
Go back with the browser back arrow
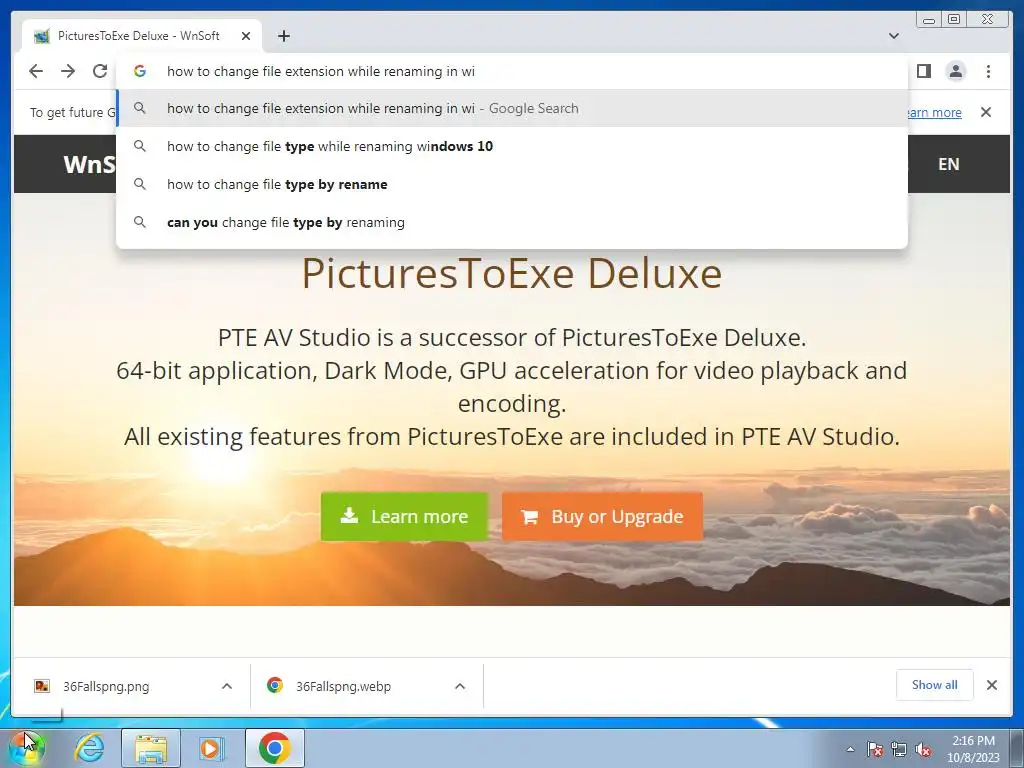36,71
